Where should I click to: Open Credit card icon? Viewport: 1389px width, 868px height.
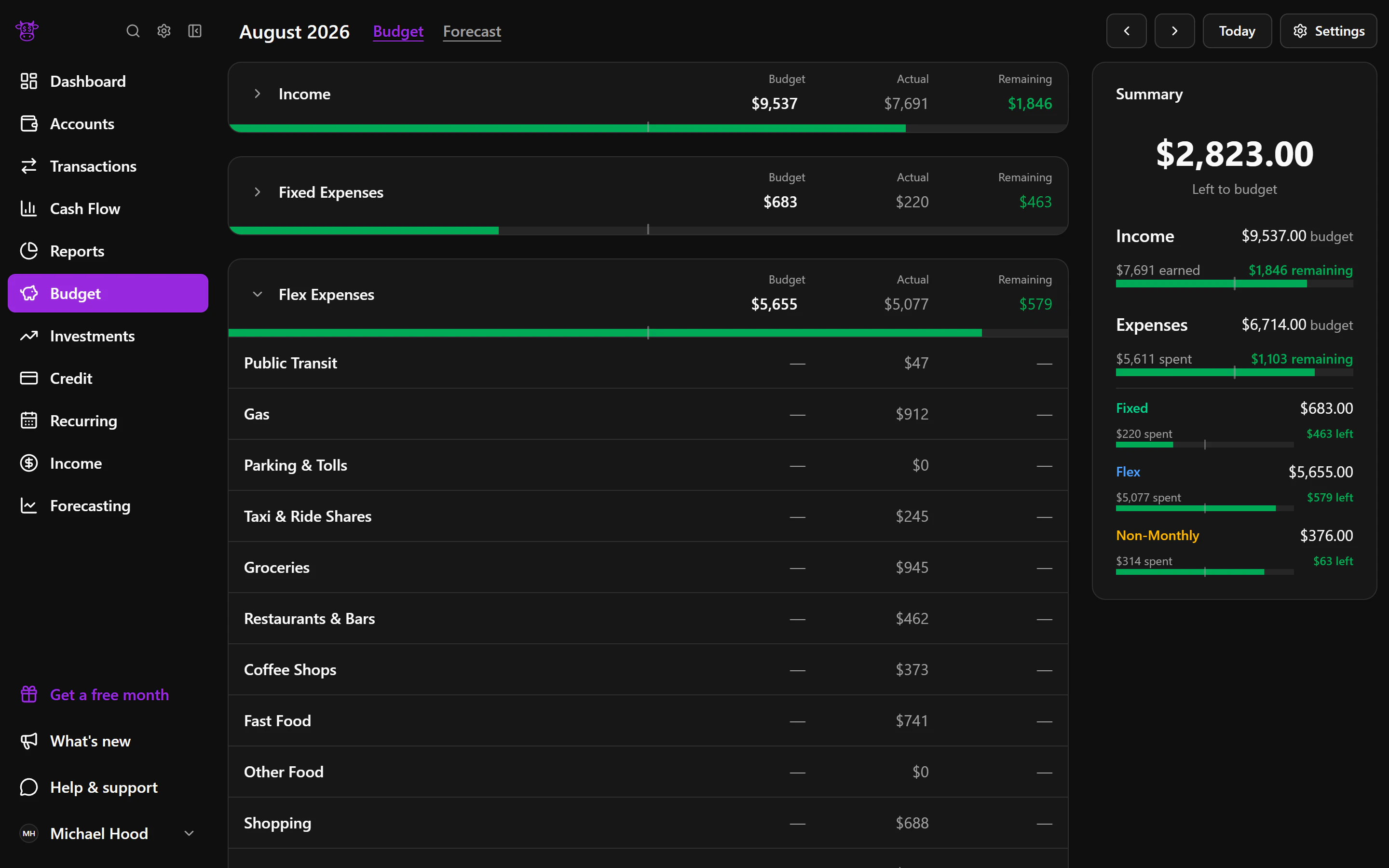pos(29,379)
